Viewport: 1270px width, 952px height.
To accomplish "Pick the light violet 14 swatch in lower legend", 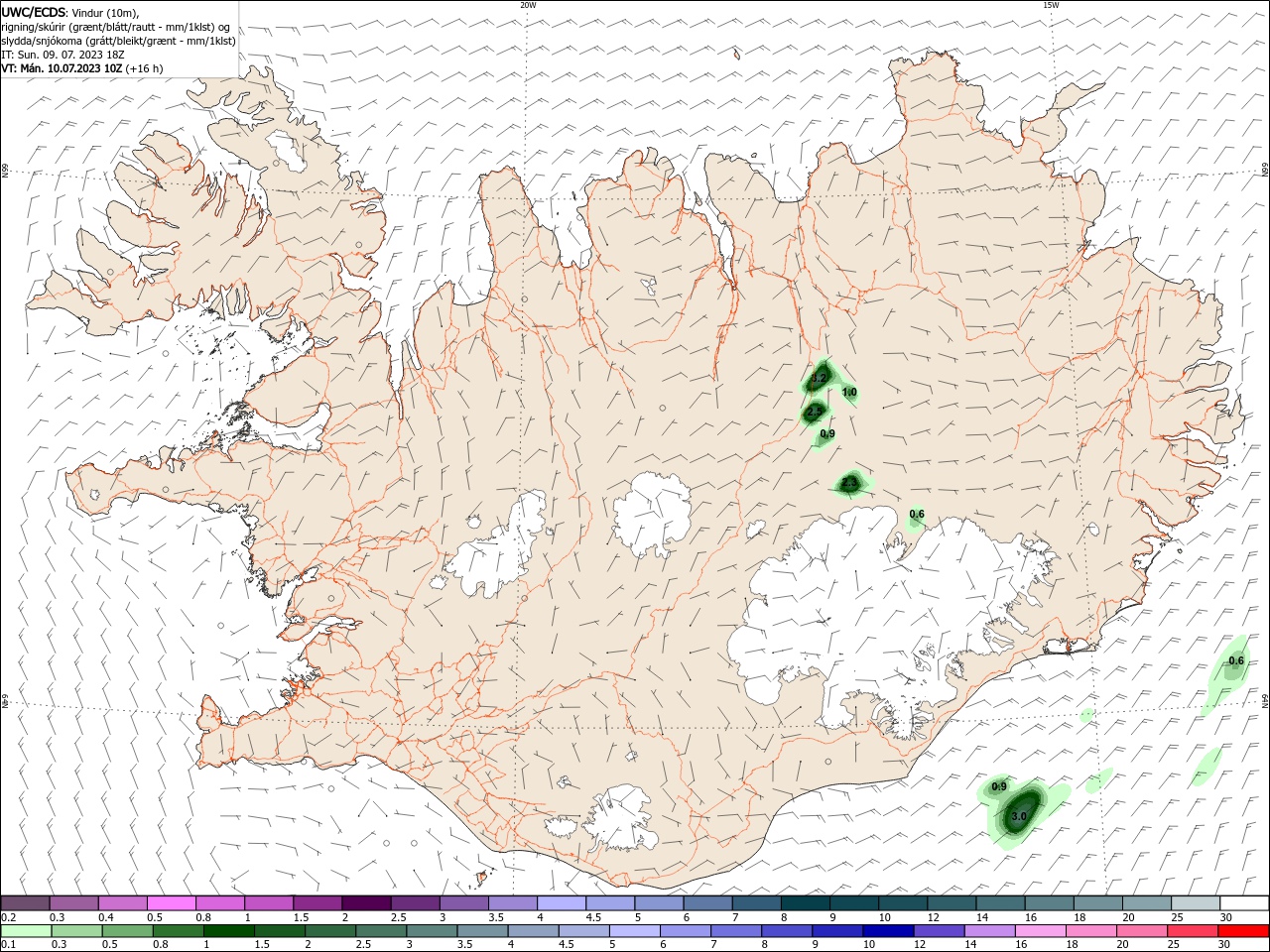I will tap(990, 931).
